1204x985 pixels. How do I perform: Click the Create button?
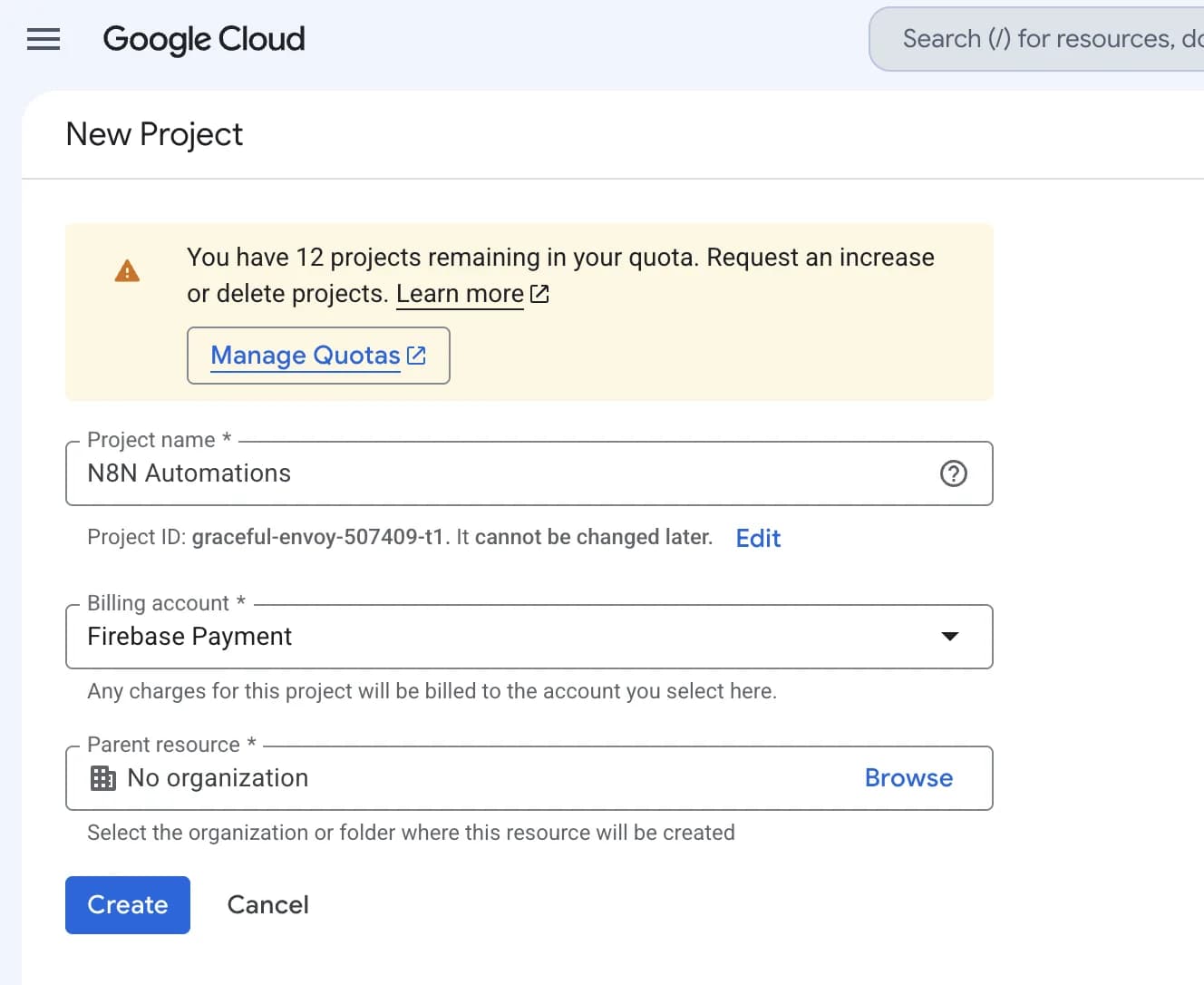click(x=128, y=905)
